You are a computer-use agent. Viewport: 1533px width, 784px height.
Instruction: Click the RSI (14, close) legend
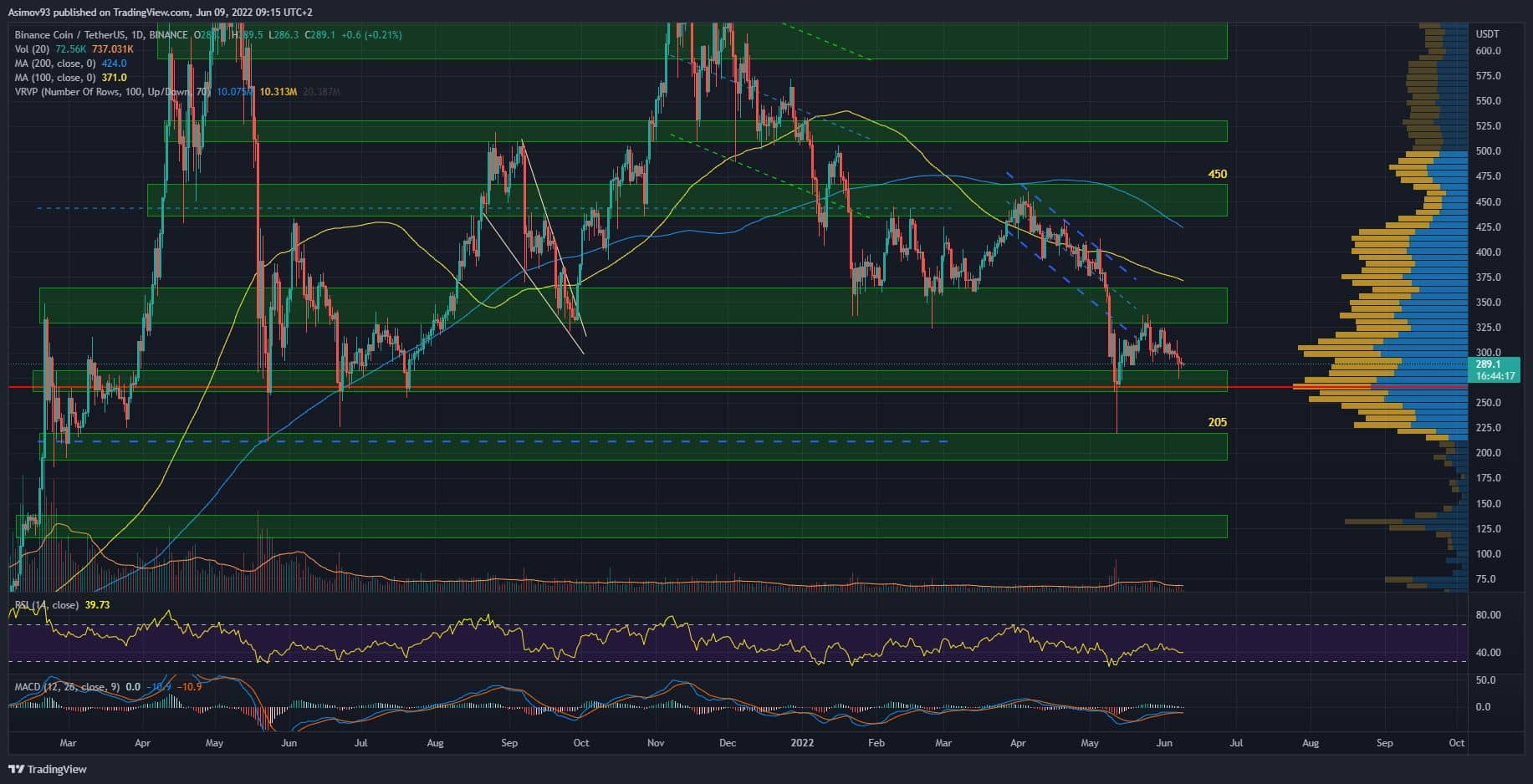47,605
